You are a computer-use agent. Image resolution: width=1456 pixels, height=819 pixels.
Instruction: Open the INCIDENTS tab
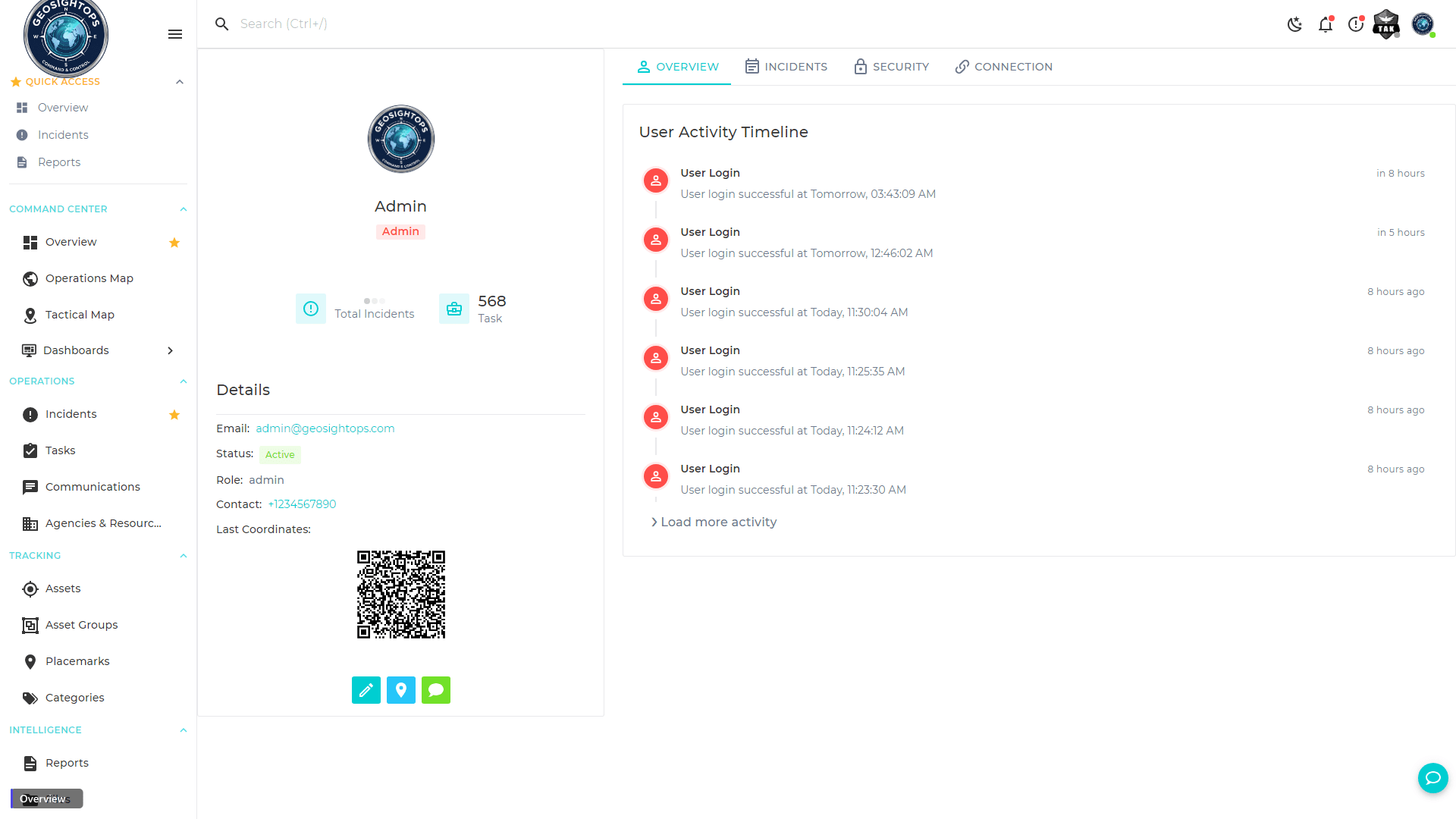[x=786, y=67]
